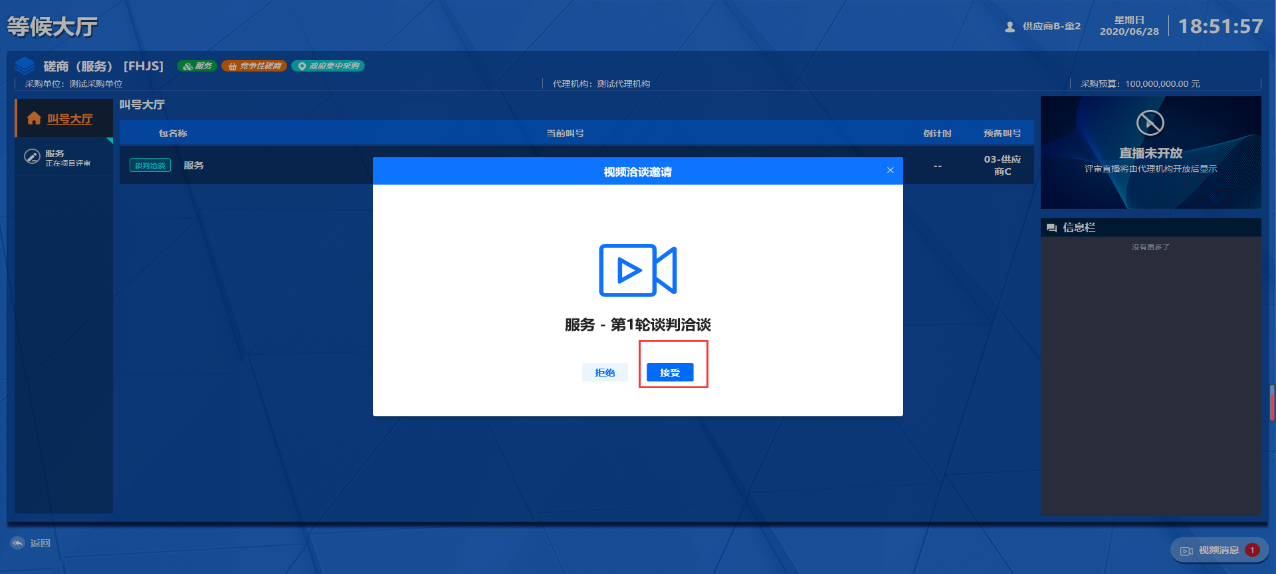Click the 返回 back link at bottom left
The image size is (1276, 574).
pyautogui.click(x=31, y=543)
